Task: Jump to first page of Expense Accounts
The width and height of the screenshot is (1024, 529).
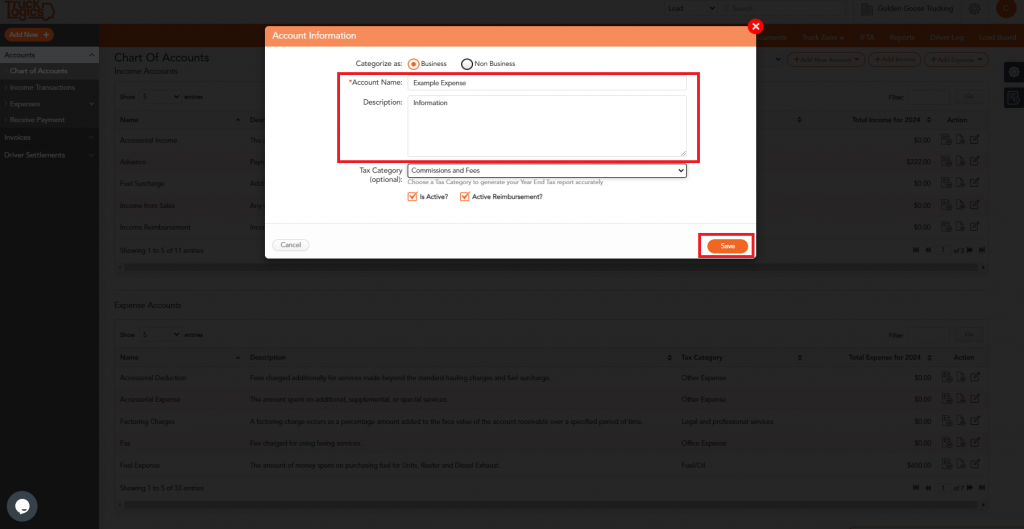Action: pos(916,488)
